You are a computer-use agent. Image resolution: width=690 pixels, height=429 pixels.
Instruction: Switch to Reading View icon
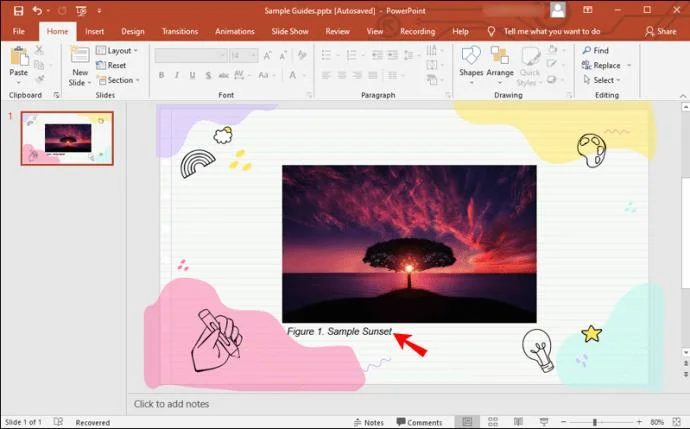tap(518, 422)
